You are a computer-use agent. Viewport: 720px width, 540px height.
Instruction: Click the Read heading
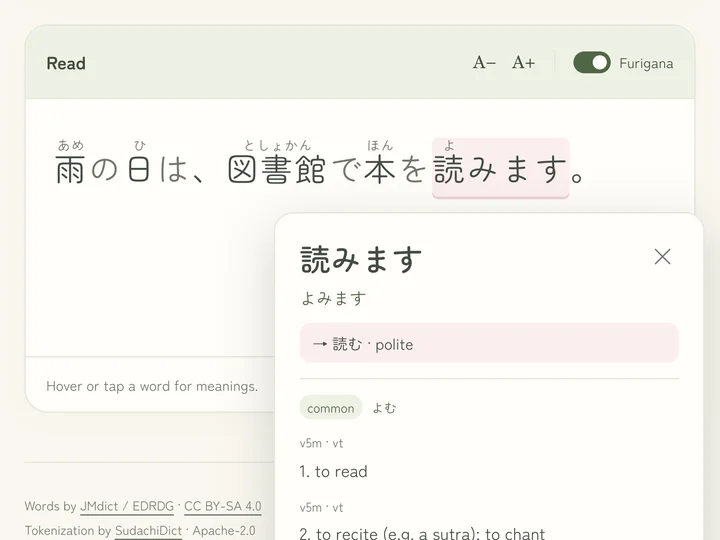(66, 63)
